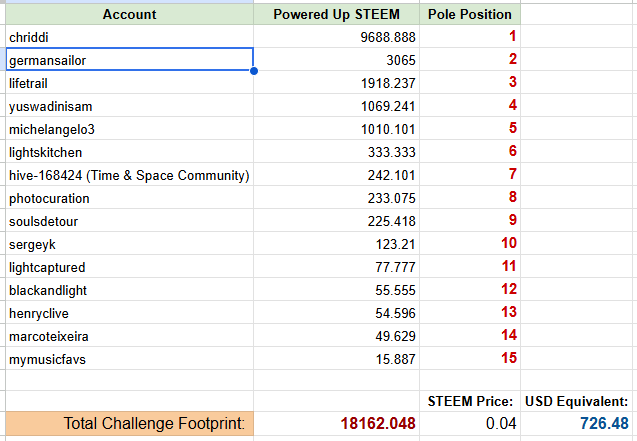637x441 pixels.
Task: Select the lifetrail account cell
Action: (130, 83)
